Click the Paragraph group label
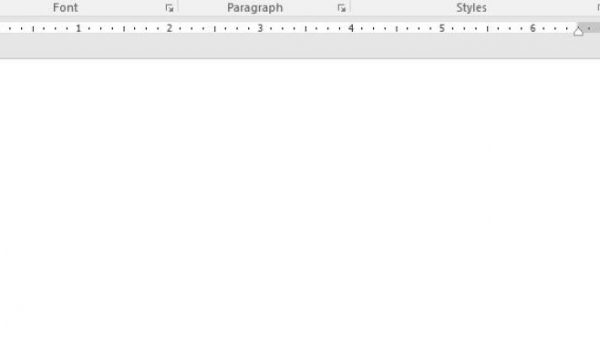 pyautogui.click(x=255, y=8)
